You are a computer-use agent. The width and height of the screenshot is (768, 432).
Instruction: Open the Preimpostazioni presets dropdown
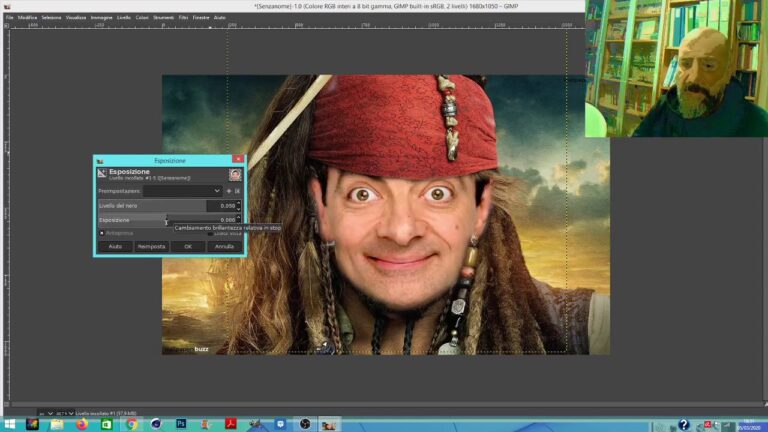[x=182, y=191]
